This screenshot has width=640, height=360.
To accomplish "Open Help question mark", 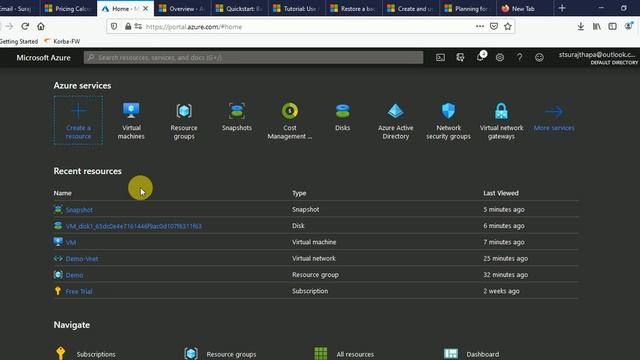I will (519, 58).
